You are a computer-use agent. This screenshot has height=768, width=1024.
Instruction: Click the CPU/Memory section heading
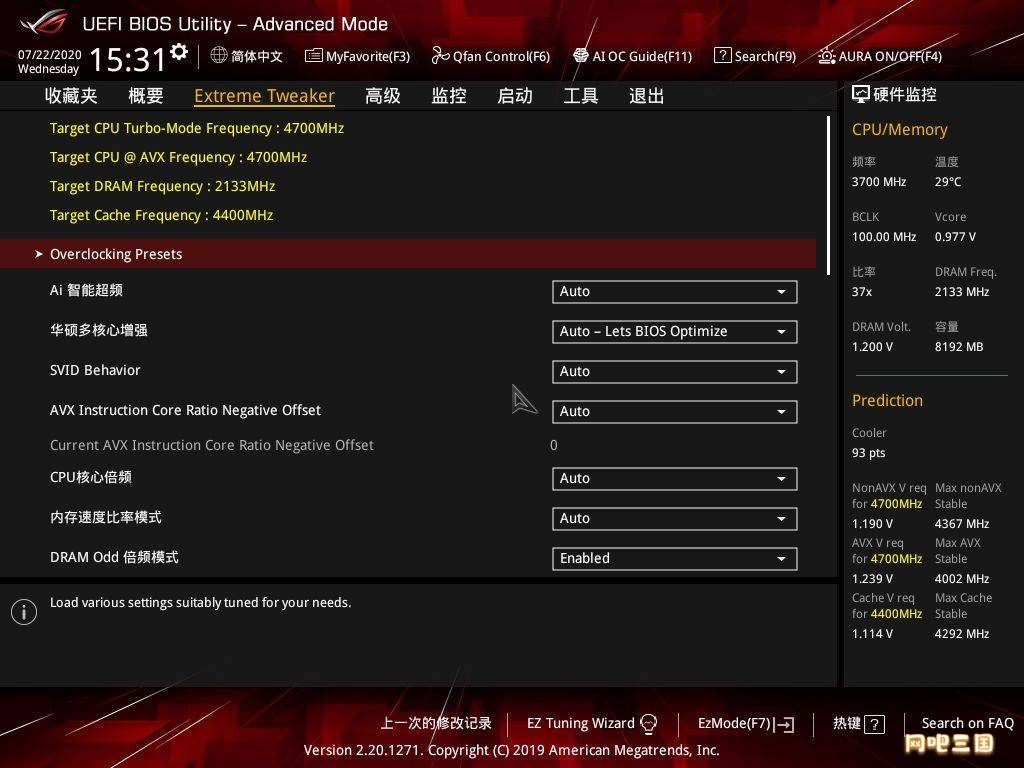tap(899, 129)
